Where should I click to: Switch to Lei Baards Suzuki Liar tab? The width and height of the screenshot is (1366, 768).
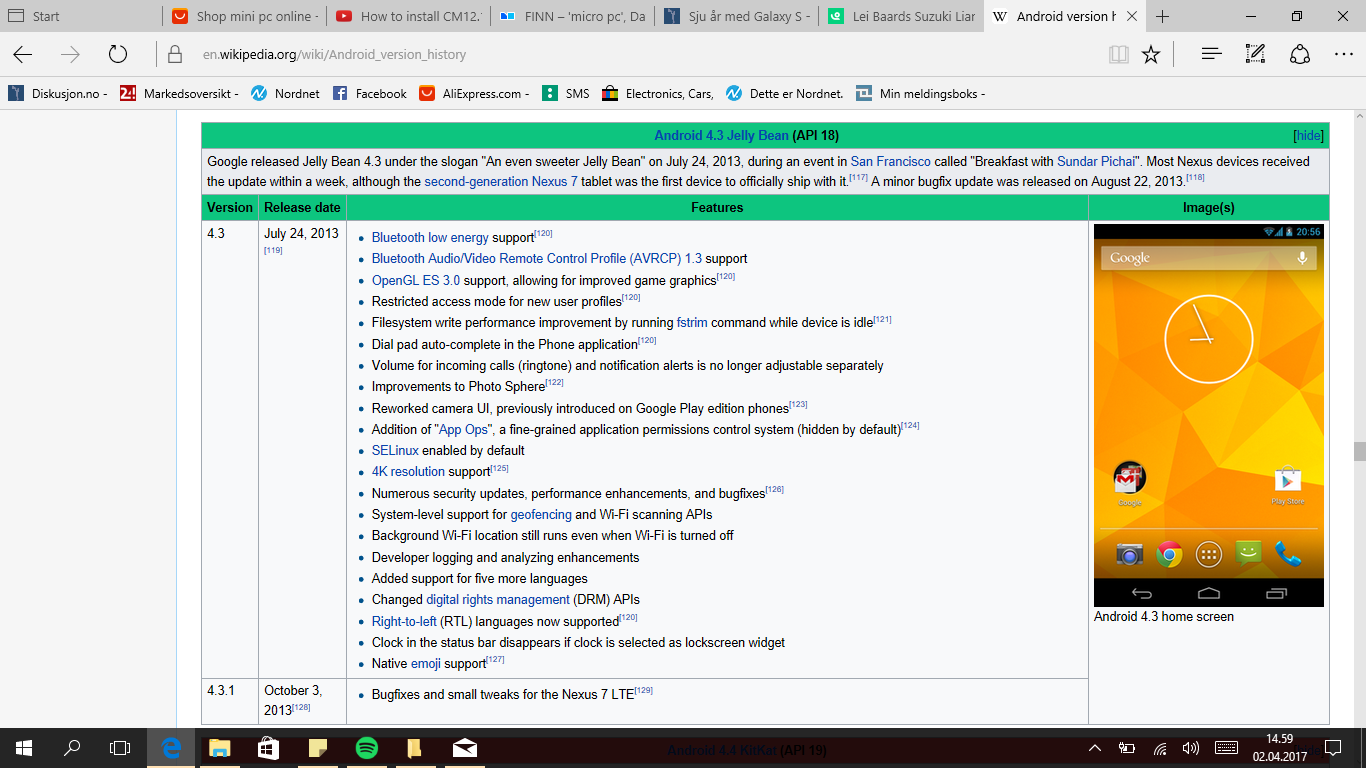click(x=901, y=16)
